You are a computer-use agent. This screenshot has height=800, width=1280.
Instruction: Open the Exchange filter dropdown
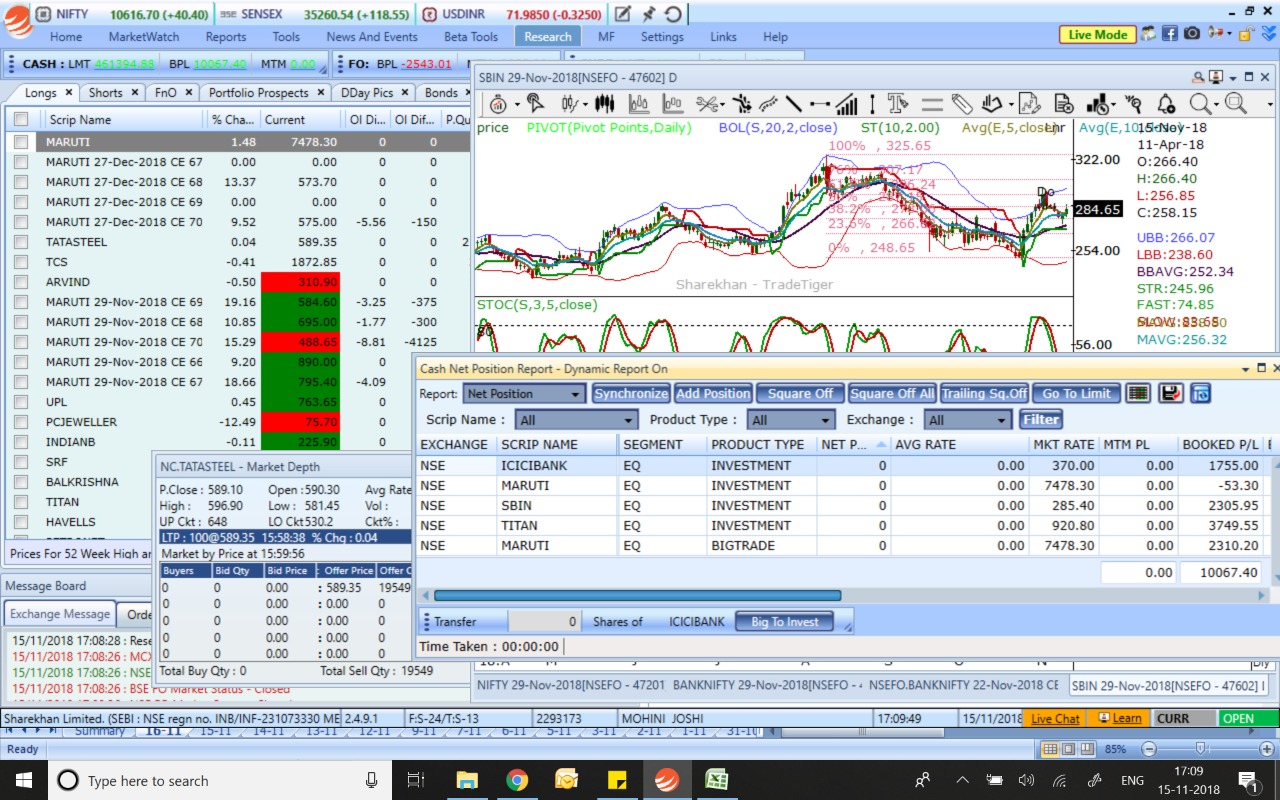pos(967,420)
